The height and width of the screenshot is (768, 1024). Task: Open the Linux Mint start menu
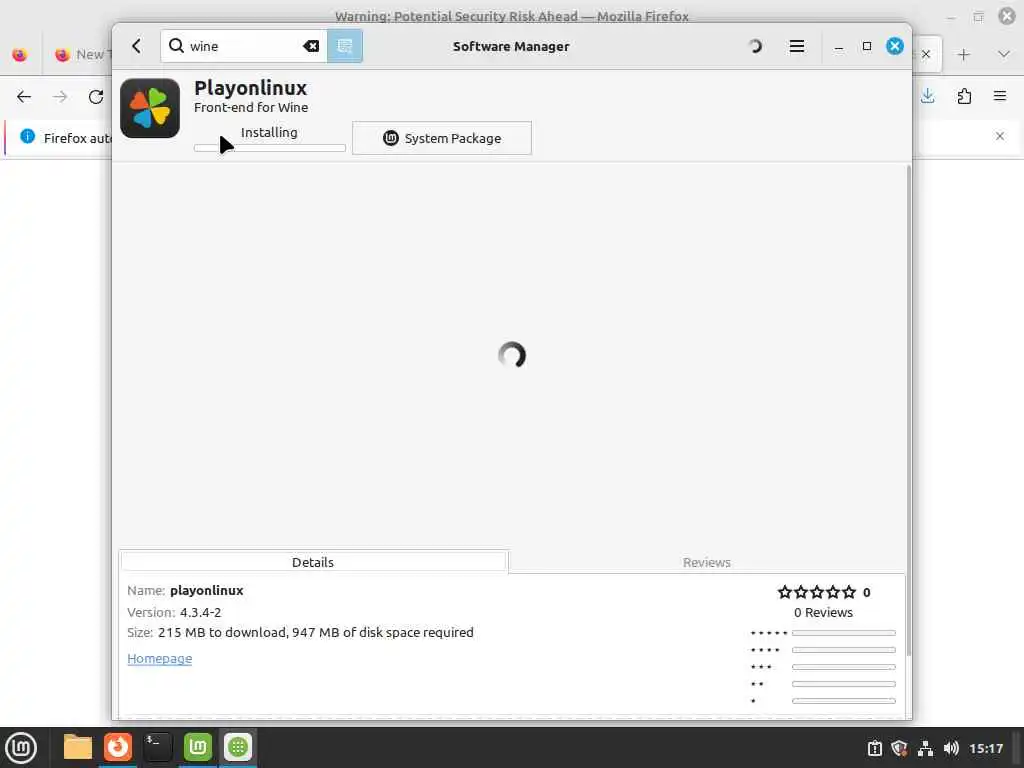pos(21,748)
